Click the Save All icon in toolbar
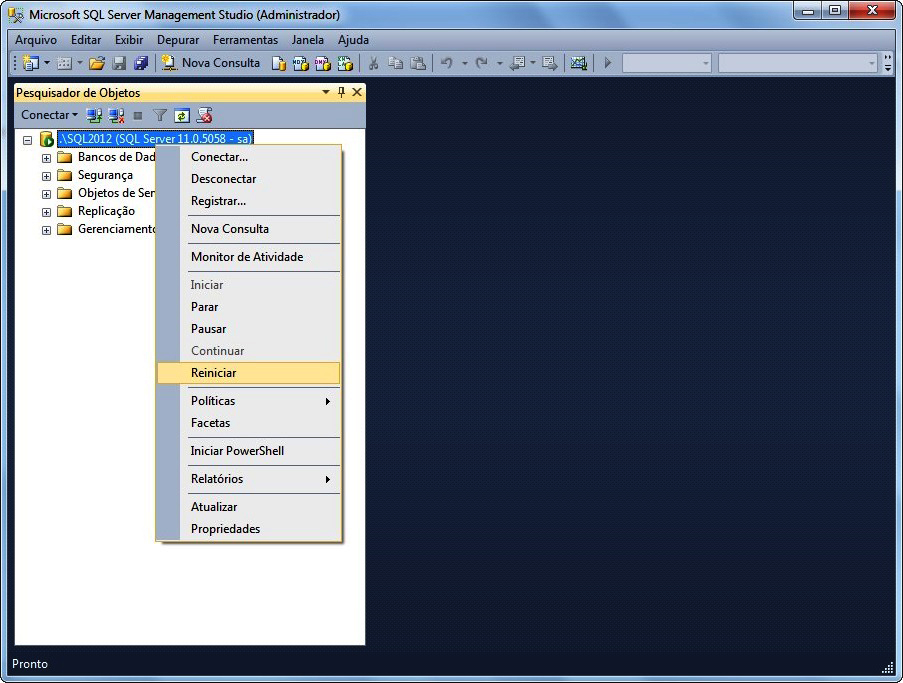 [141, 63]
